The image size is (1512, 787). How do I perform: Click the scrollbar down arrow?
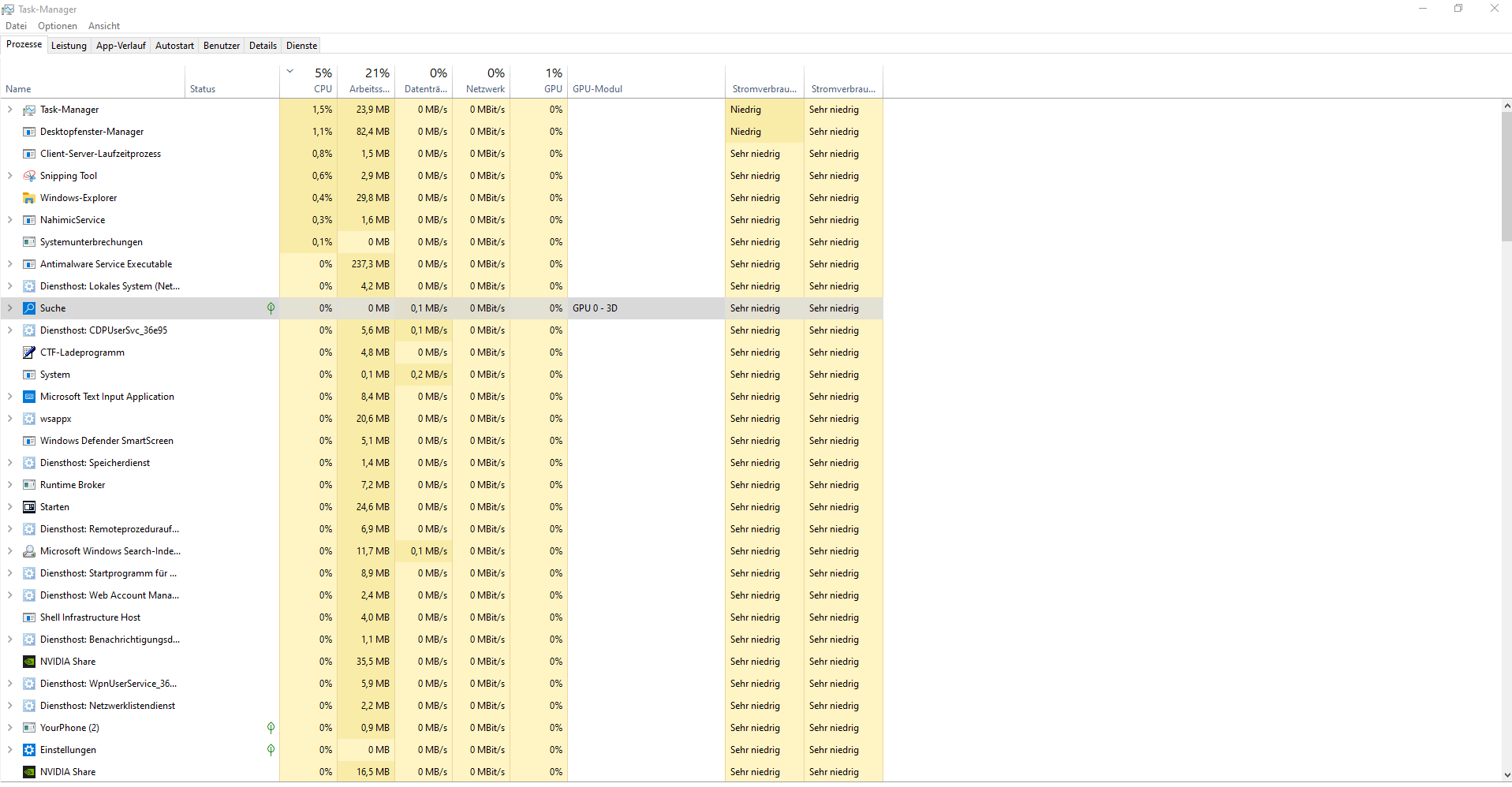[1506, 775]
